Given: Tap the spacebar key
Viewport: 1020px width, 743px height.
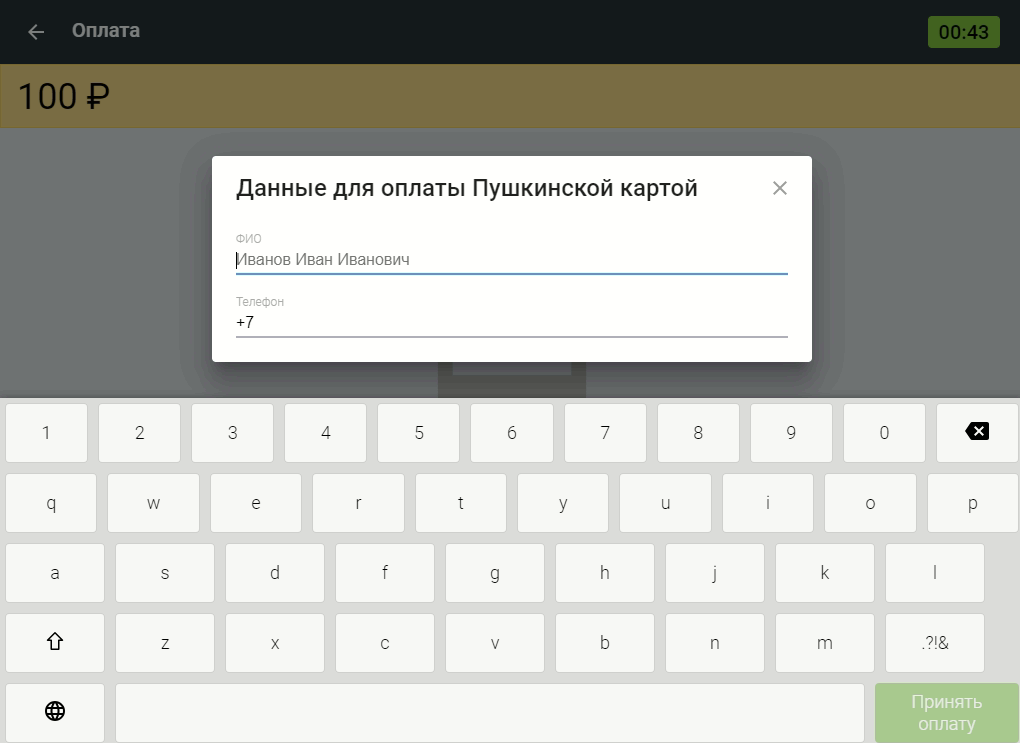Looking at the screenshot, I should (490, 712).
